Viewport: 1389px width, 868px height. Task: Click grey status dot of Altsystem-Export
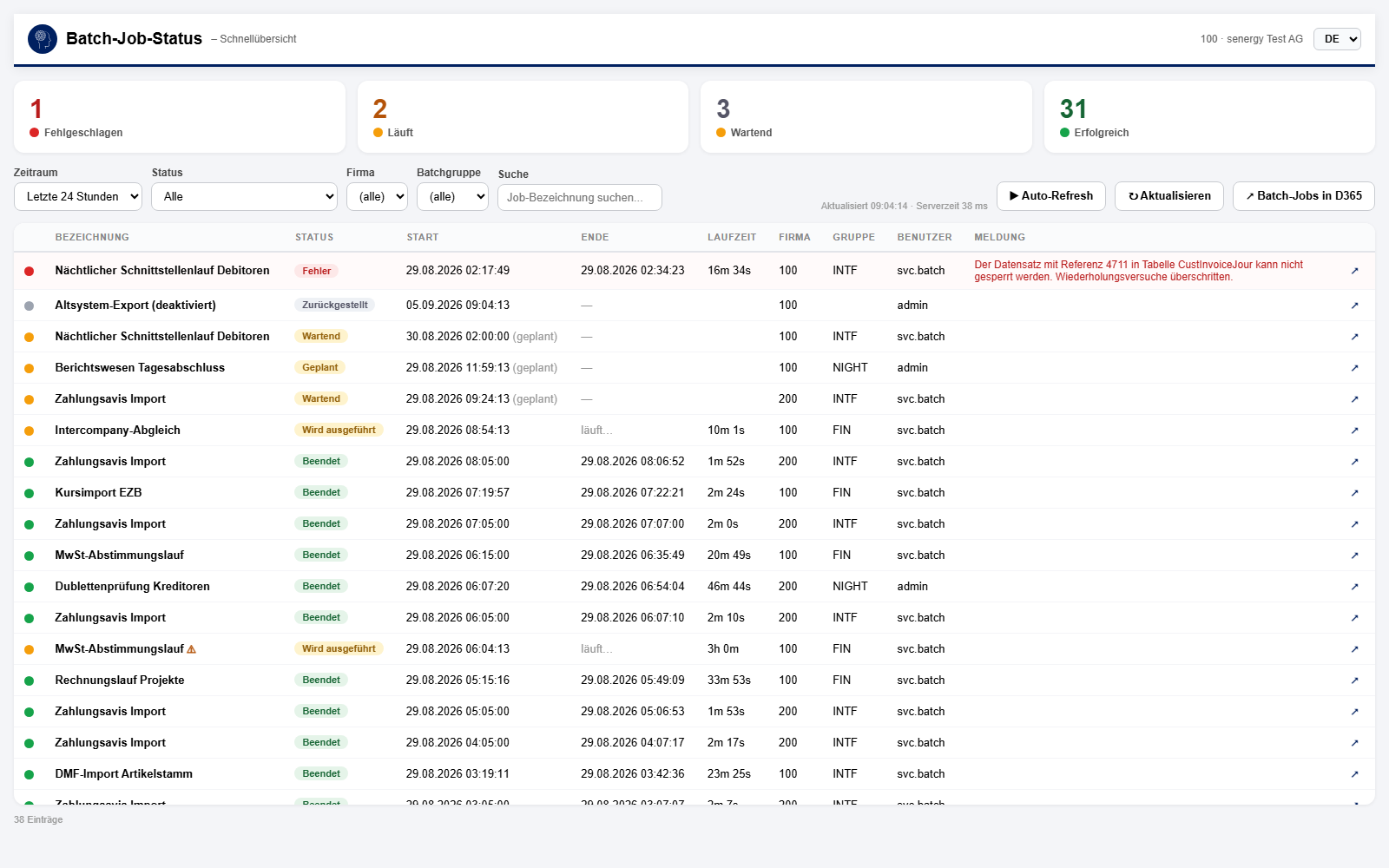pos(29,306)
